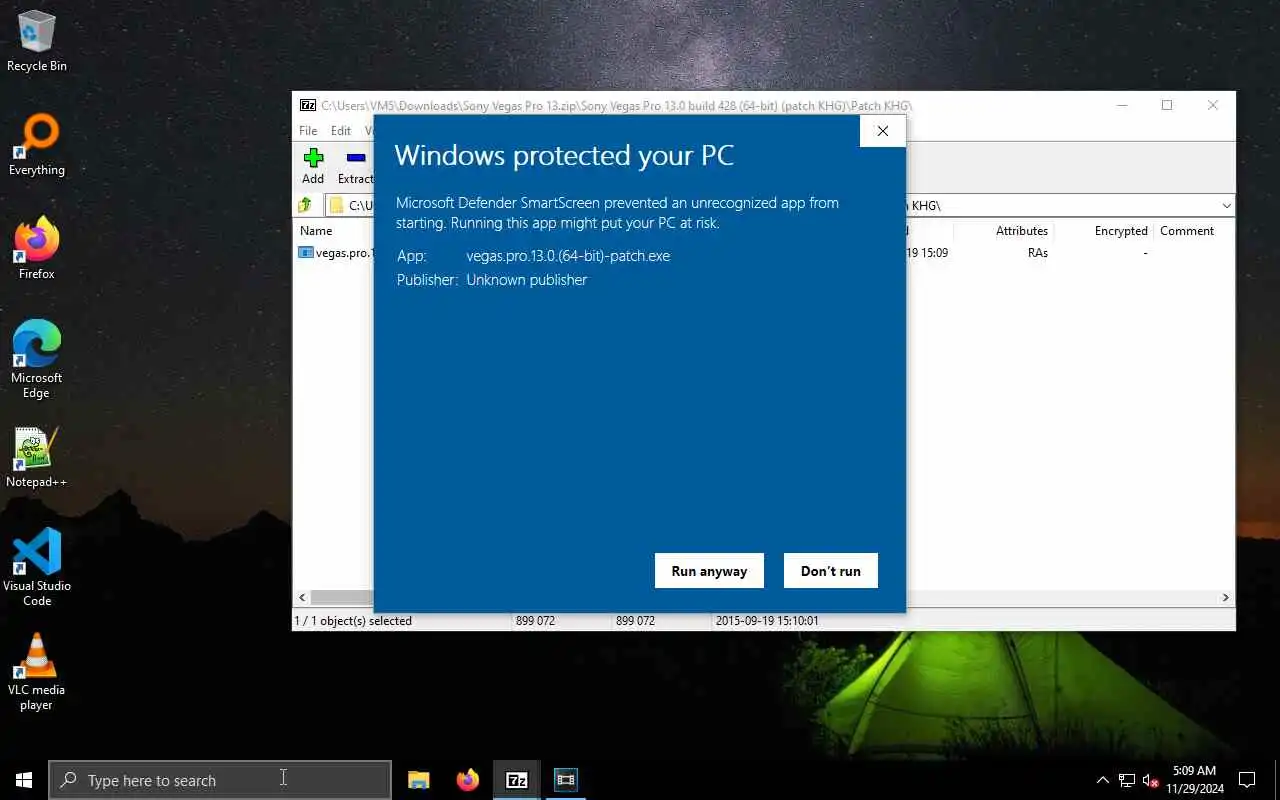
Task: Minimize the 7-Zip window
Action: tap(1122, 105)
